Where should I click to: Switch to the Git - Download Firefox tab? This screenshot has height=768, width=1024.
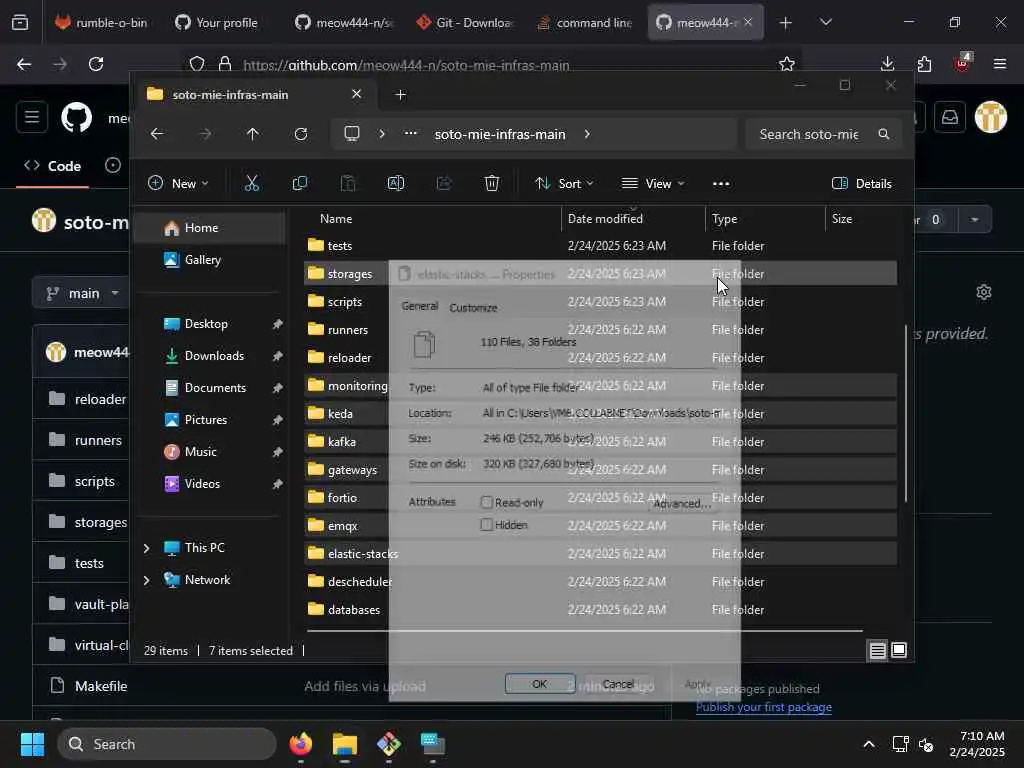point(465,22)
